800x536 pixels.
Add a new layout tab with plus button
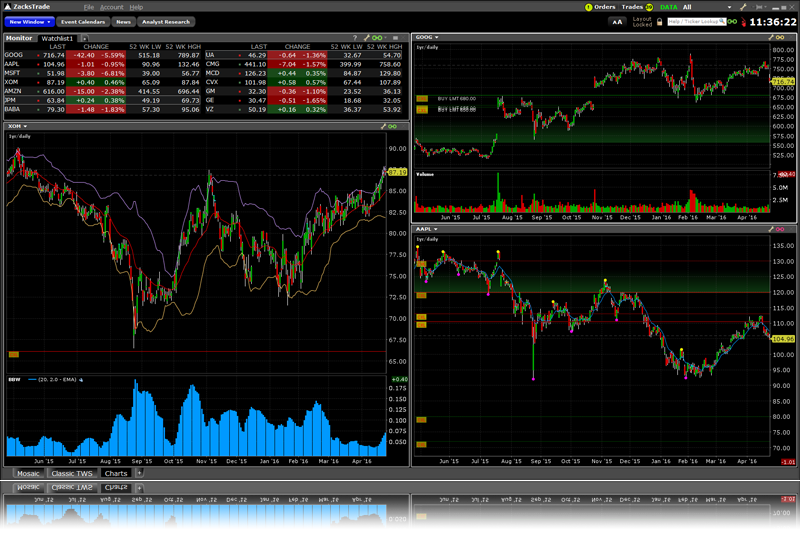pyautogui.click(x=138, y=473)
